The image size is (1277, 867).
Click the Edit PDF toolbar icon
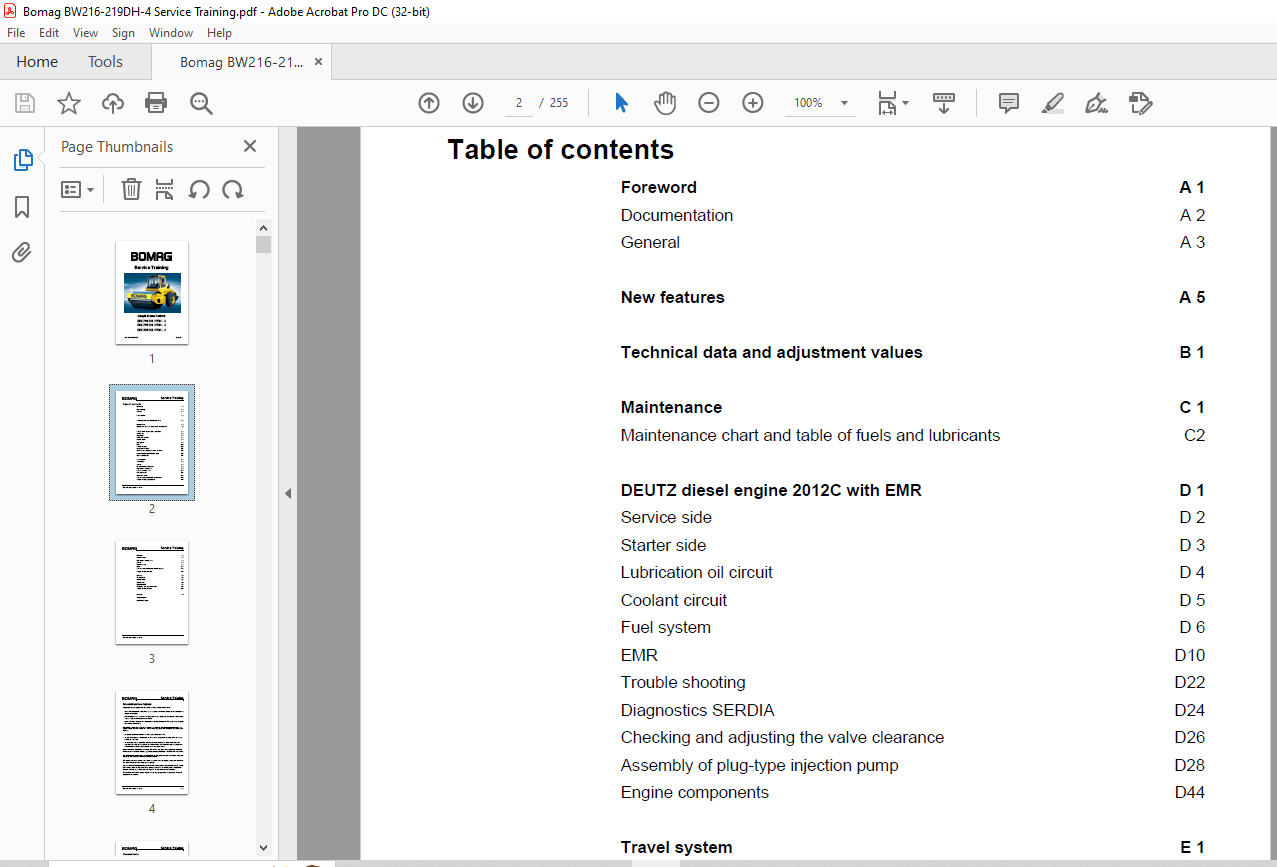(x=1141, y=103)
